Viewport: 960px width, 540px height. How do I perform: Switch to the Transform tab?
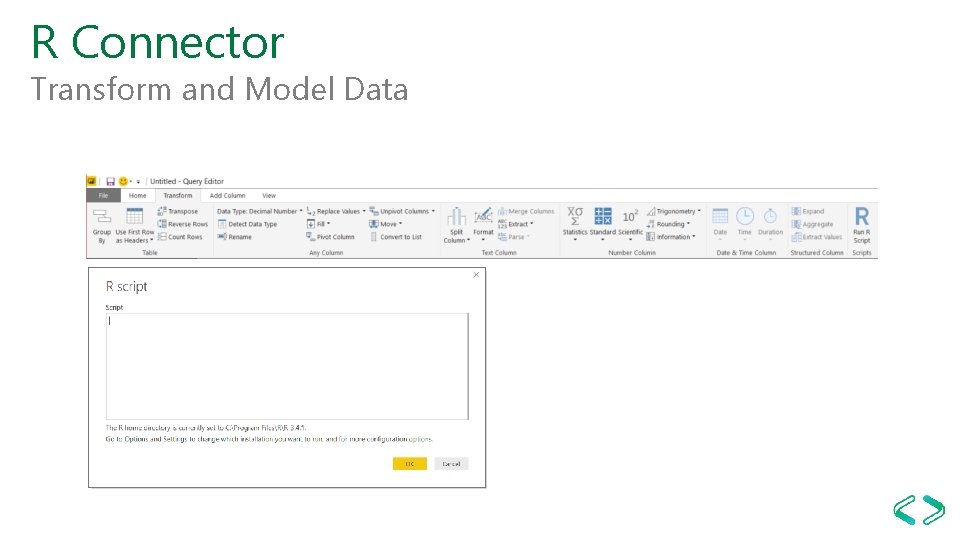click(x=178, y=195)
